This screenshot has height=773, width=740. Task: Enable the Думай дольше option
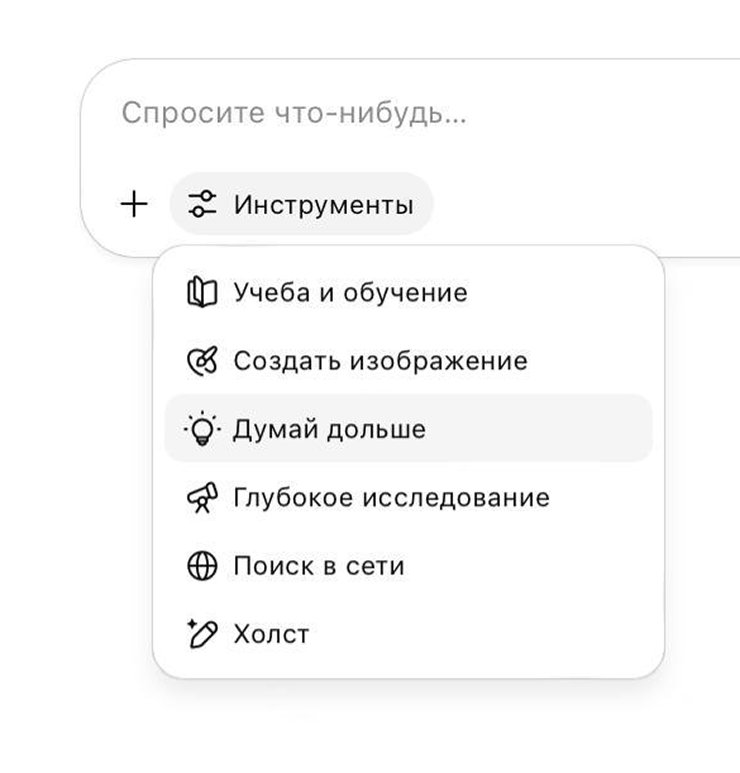pyautogui.click(x=408, y=428)
